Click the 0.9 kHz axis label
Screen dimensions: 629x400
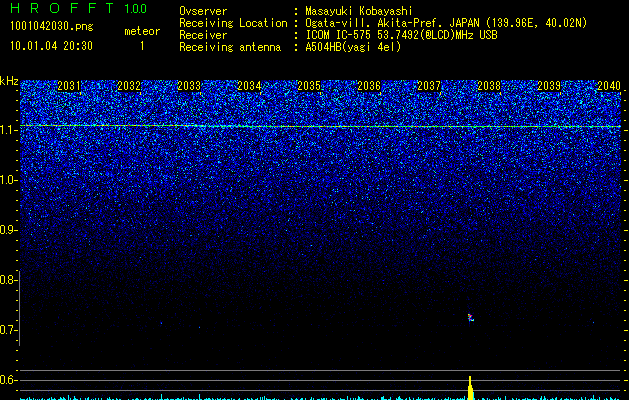[8, 230]
